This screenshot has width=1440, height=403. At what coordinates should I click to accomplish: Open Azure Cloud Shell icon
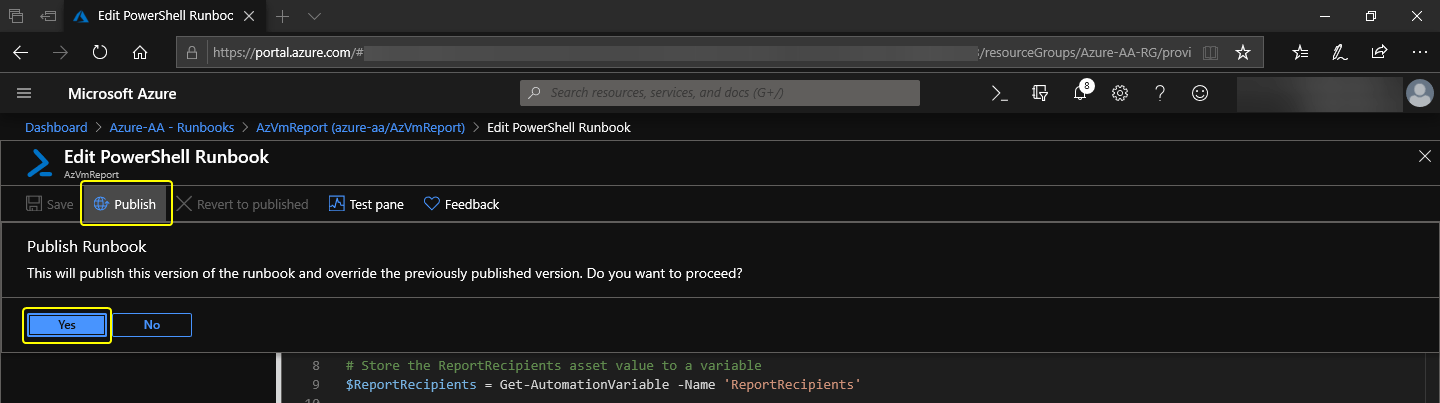998,93
